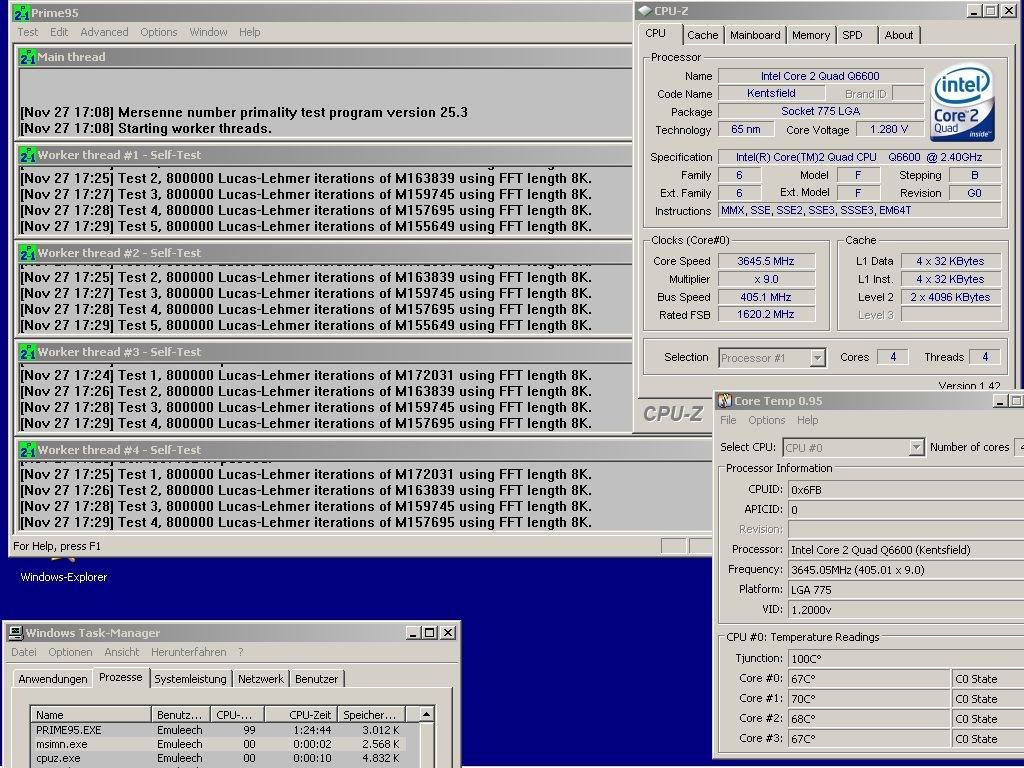Click the CPUID value 0x6FB in Core Temp

click(x=906, y=489)
